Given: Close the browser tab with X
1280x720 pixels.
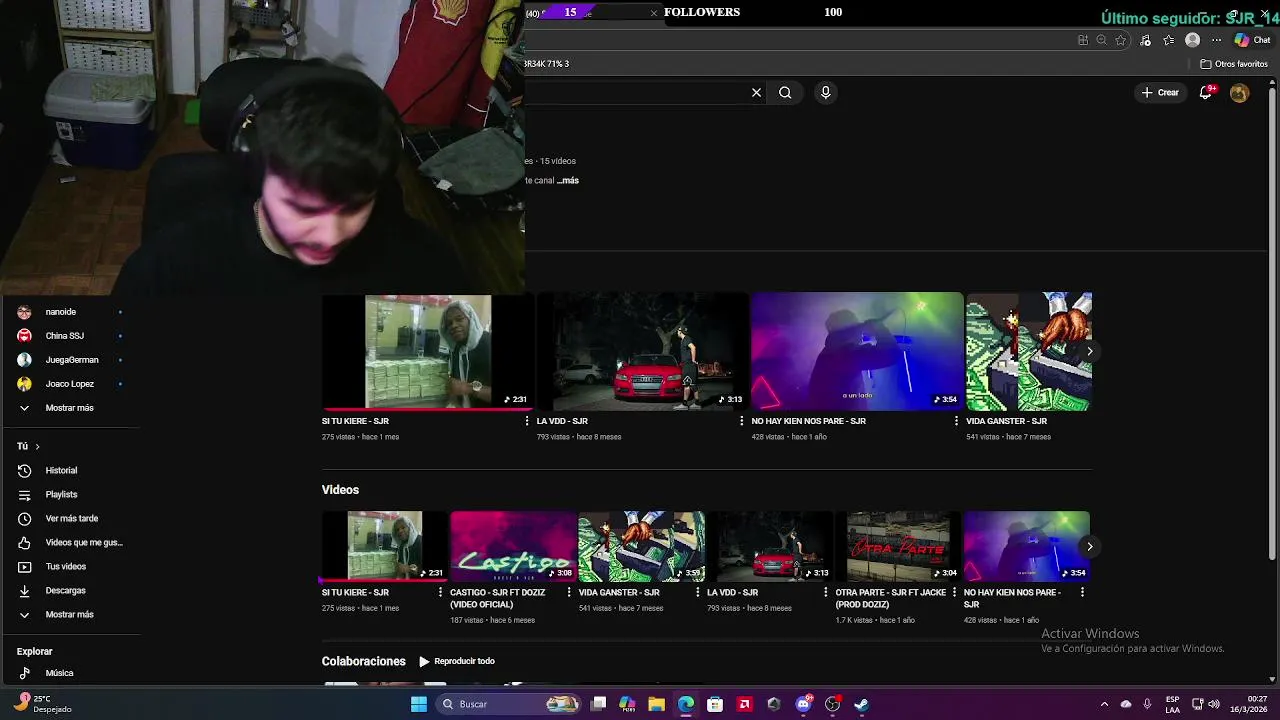Looking at the screenshot, I should click(x=654, y=13).
